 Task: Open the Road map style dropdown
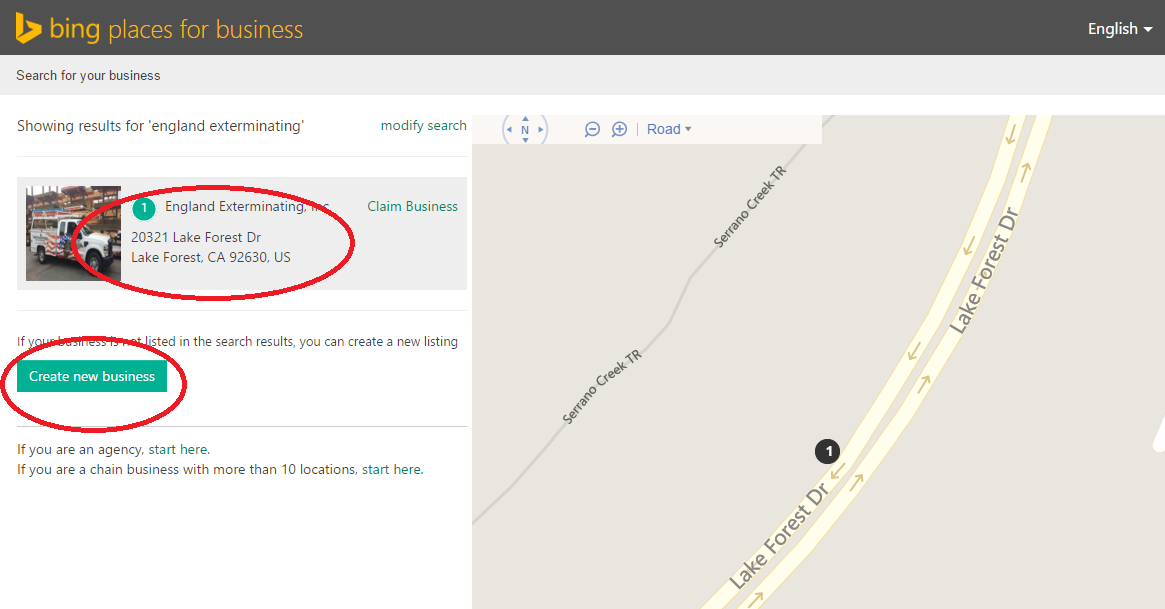point(669,129)
